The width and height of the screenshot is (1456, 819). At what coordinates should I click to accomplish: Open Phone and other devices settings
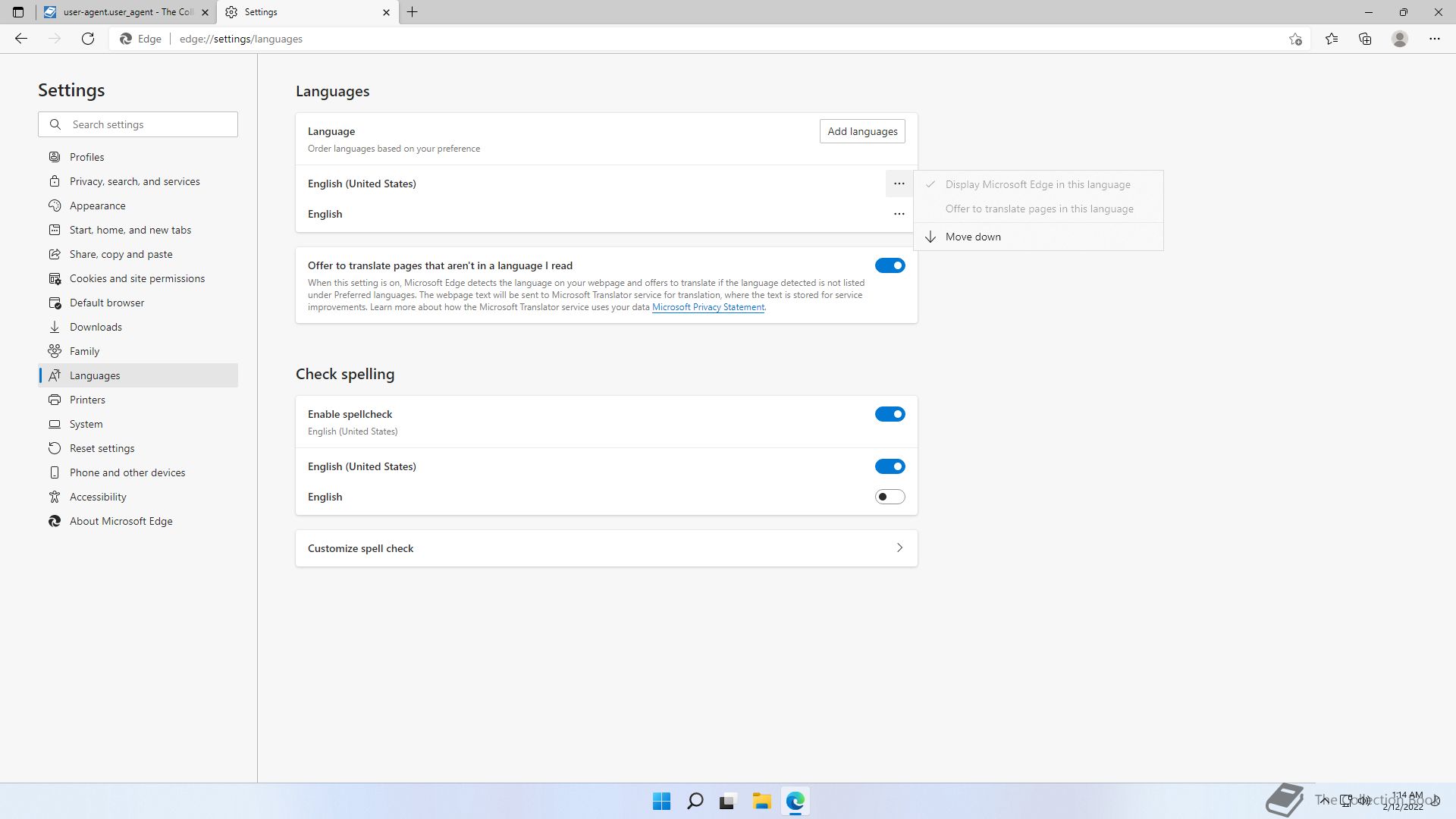[x=138, y=472]
